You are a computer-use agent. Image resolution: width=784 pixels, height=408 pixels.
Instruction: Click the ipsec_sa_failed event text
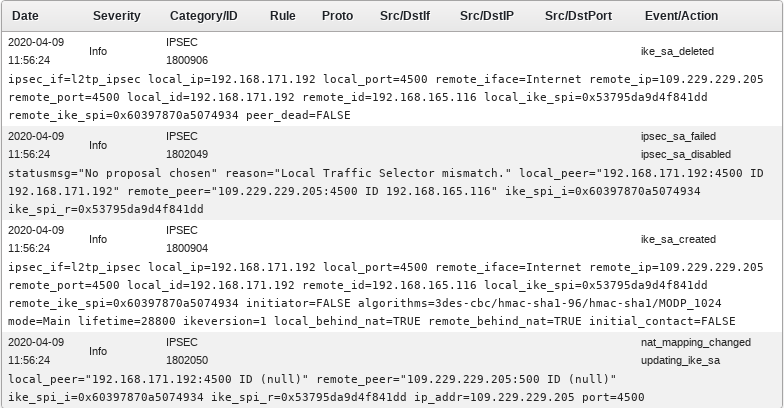[678, 136]
